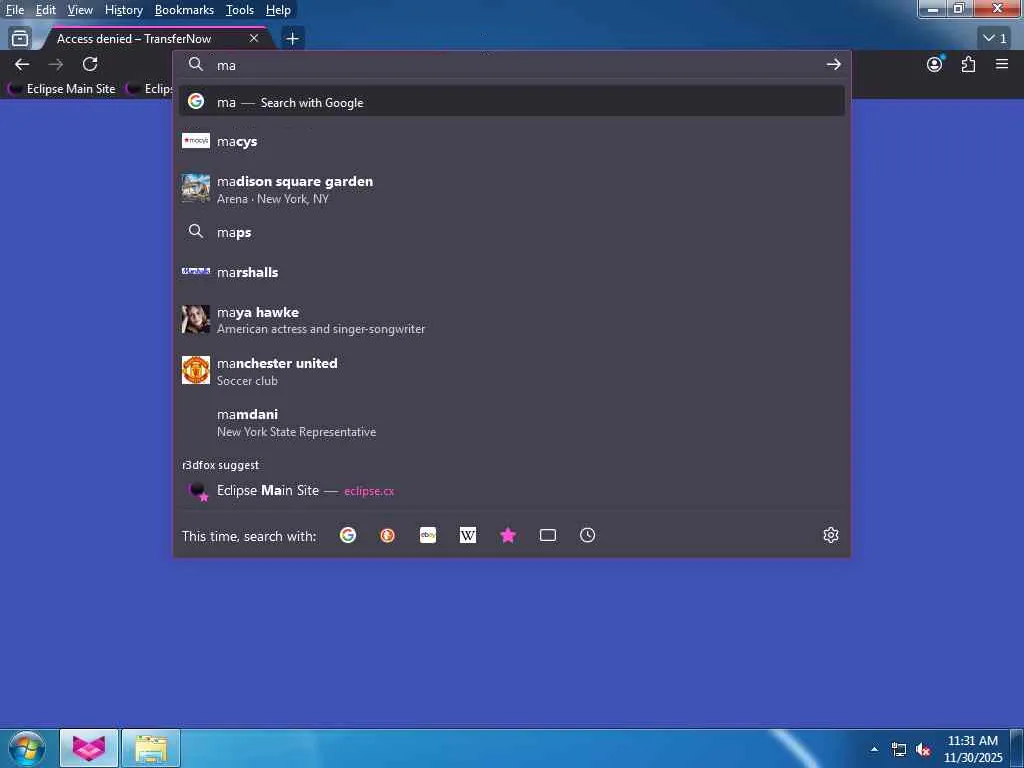Click the go arrow in the address bar
The height and width of the screenshot is (768, 1024).
click(x=833, y=65)
